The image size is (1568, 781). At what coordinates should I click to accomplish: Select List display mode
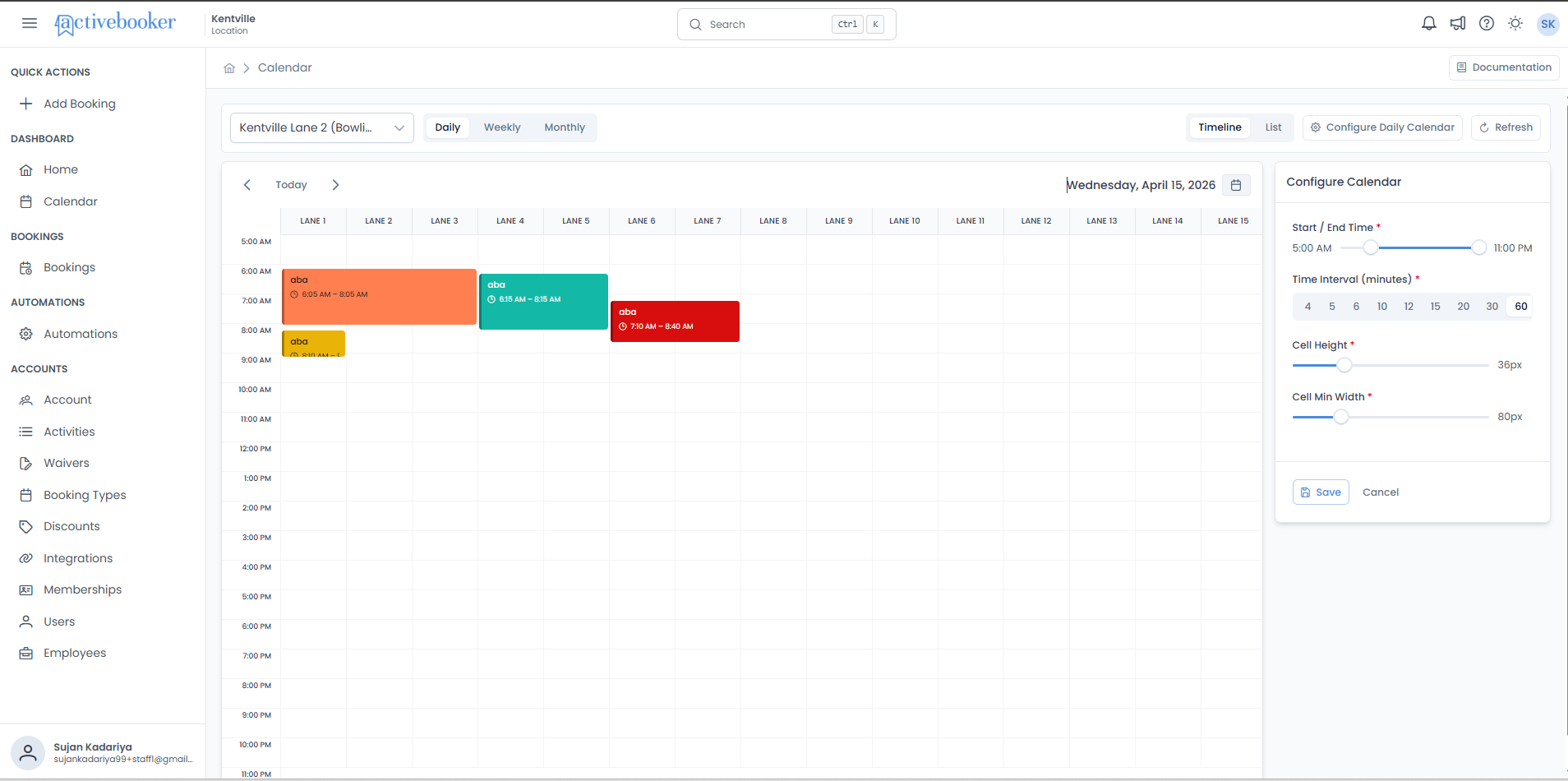pyautogui.click(x=1273, y=127)
